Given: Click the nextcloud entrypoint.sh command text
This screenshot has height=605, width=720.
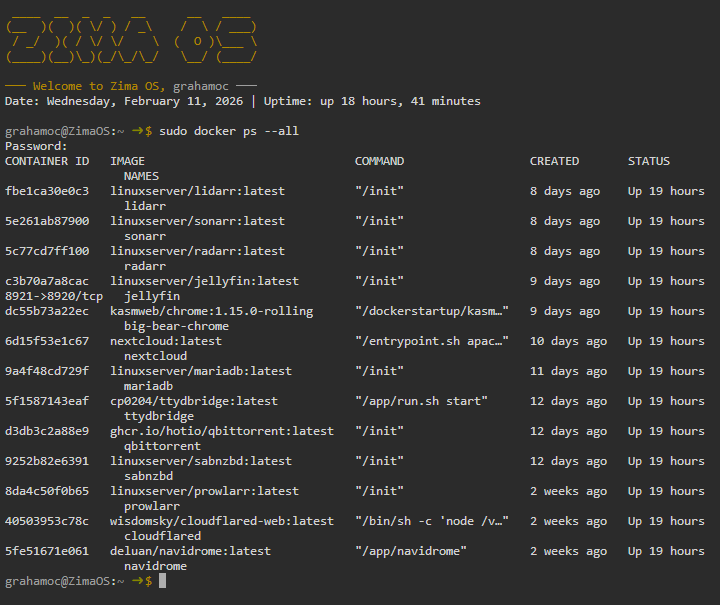Looking at the screenshot, I should click(x=431, y=341).
